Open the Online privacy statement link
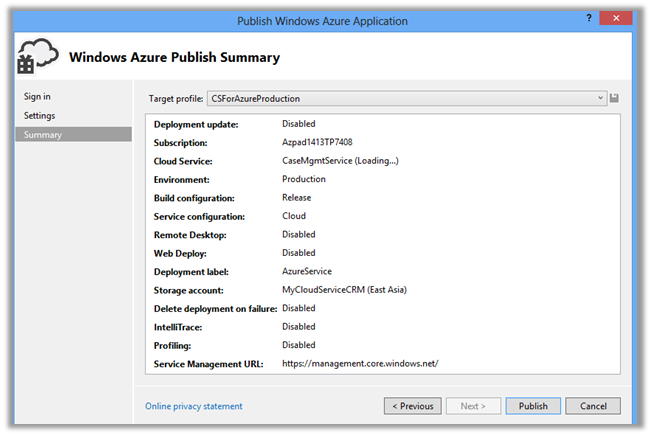Image resolution: width=650 pixels, height=435 pixels. click(x=194, y=406)
